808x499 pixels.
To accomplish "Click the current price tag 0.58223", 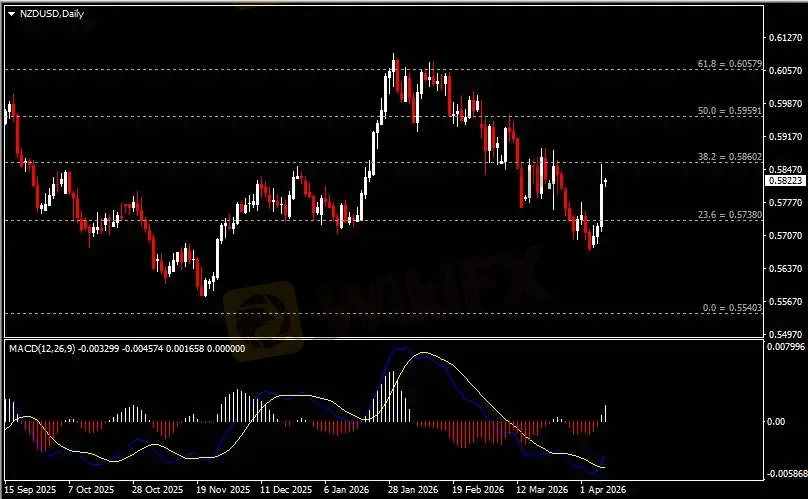I will [x=785, y=180].
